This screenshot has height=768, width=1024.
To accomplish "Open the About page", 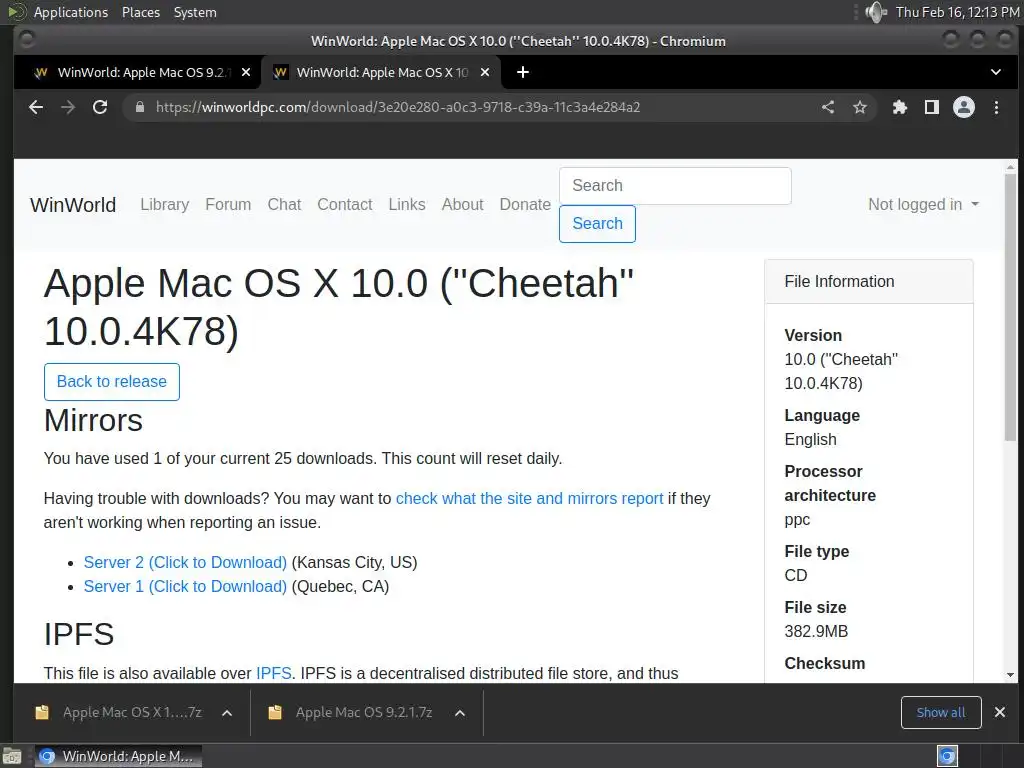I will [462, 204].
